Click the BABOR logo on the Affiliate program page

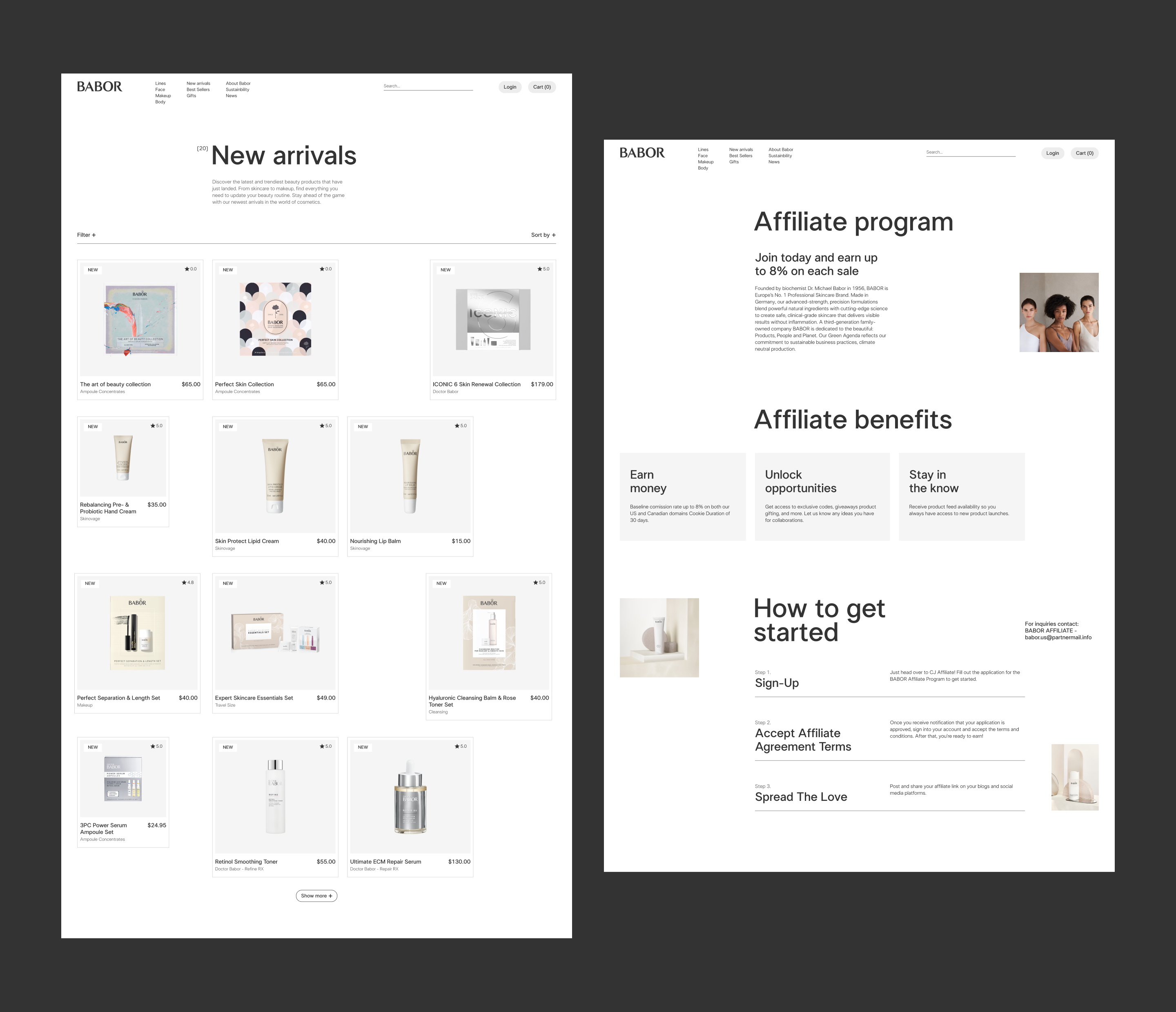(642, 153)
